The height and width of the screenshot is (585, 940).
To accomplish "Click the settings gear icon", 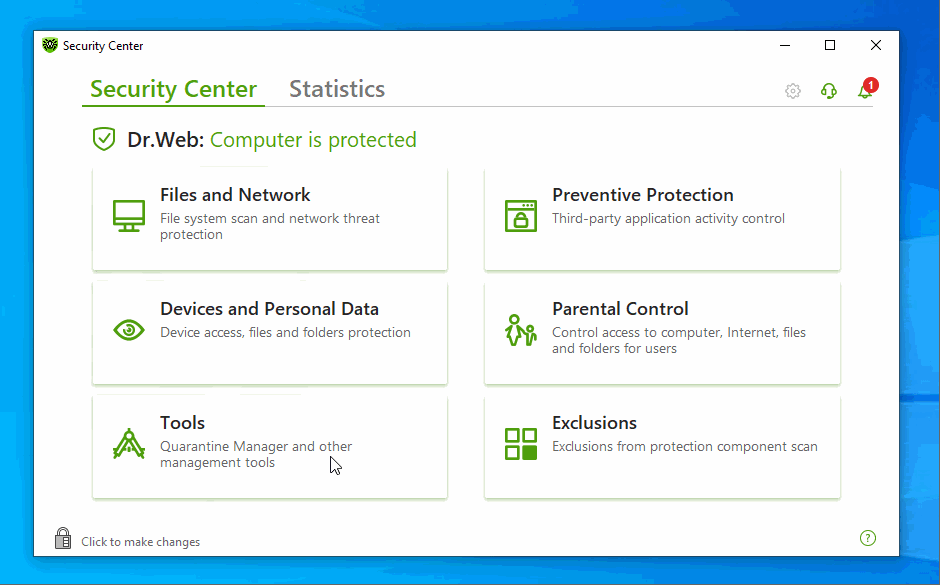I will 793,91.
